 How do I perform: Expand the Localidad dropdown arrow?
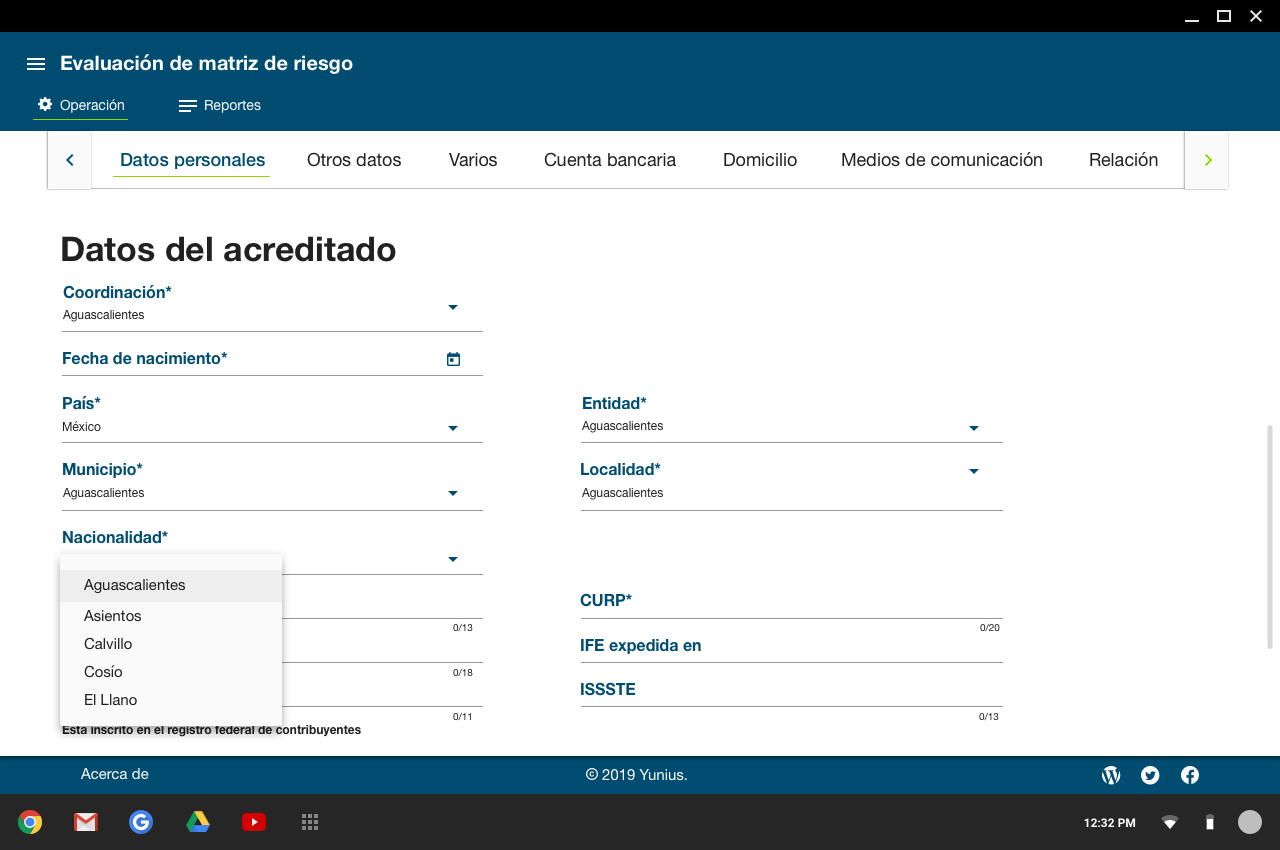[x=973, y=471]
